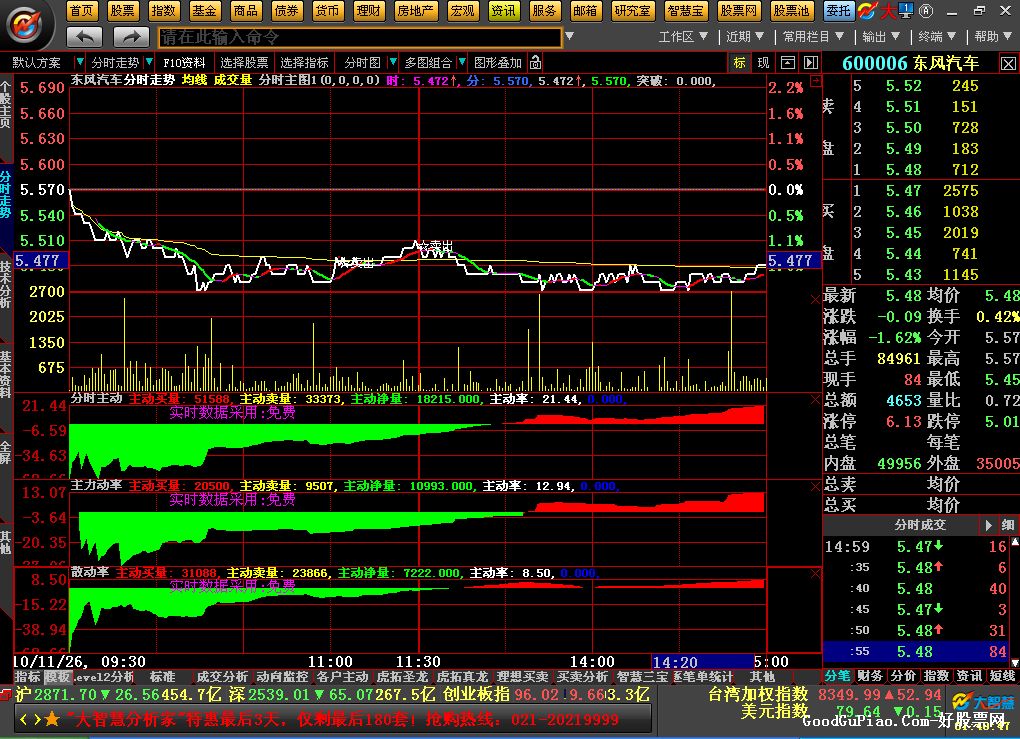This screenshot has width=1020, height=739.
Task: Open the 常用栏目 dropdown menu
Action: pyautogui.click(x=813, y=37)
